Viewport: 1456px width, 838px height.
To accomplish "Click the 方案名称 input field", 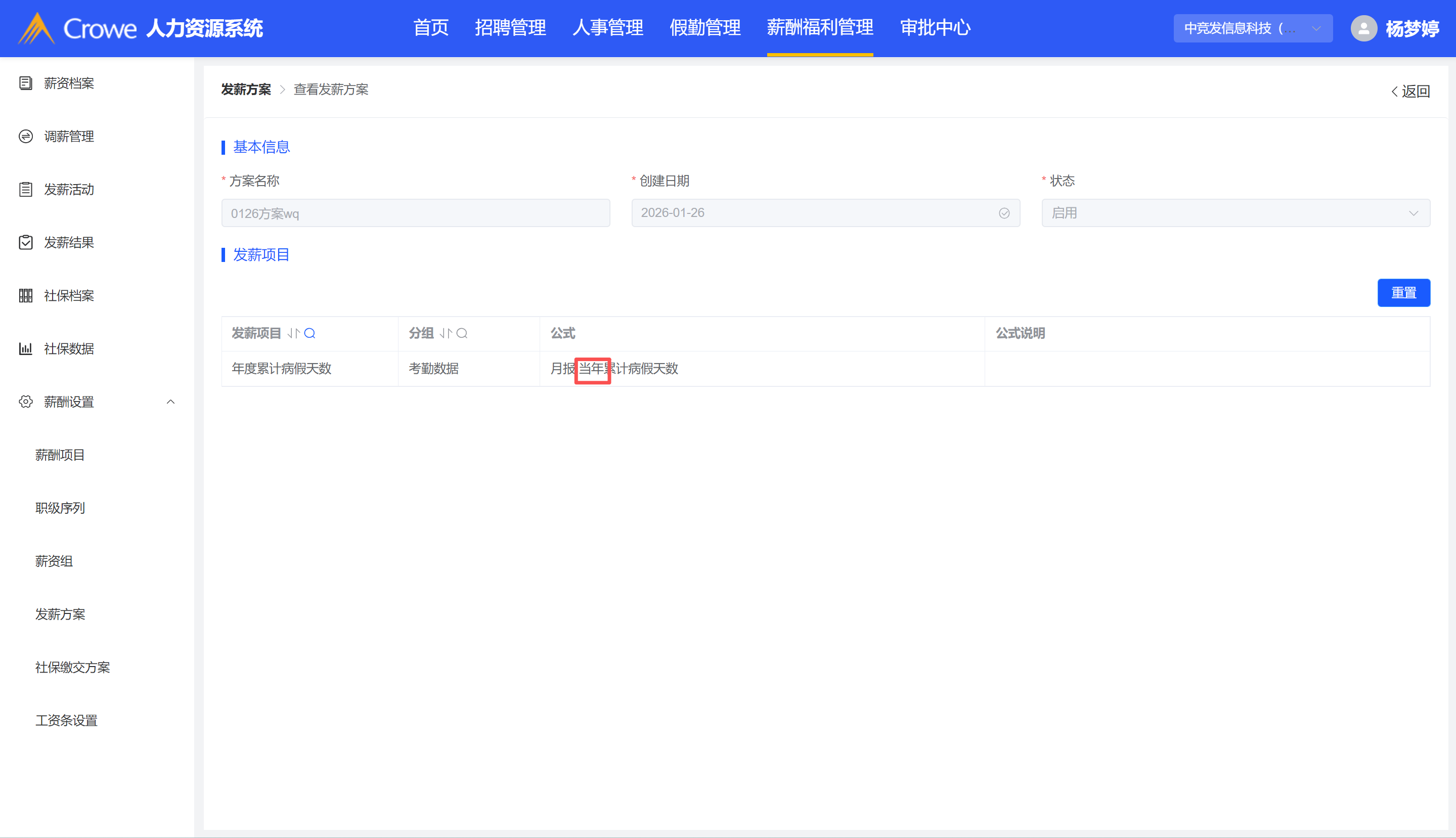I will (415, 213).
